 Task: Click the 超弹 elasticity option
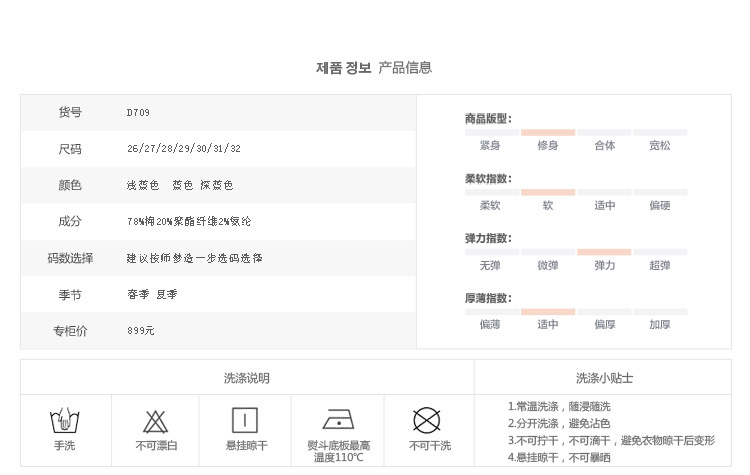click(x=660, y=265)
